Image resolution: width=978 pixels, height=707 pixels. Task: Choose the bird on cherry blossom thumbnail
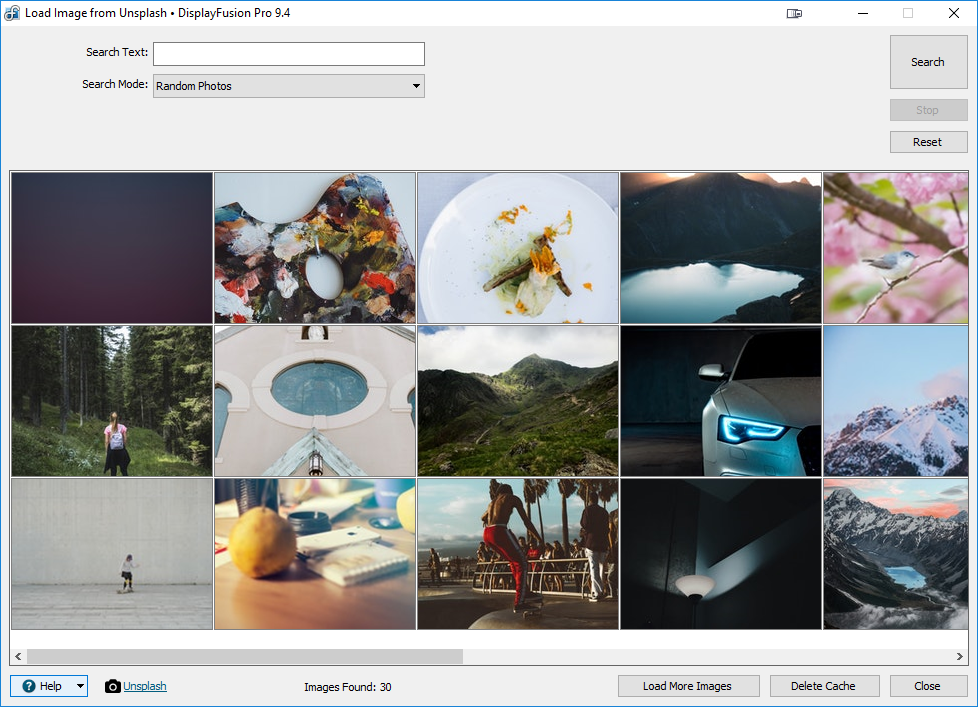[895, 248]
